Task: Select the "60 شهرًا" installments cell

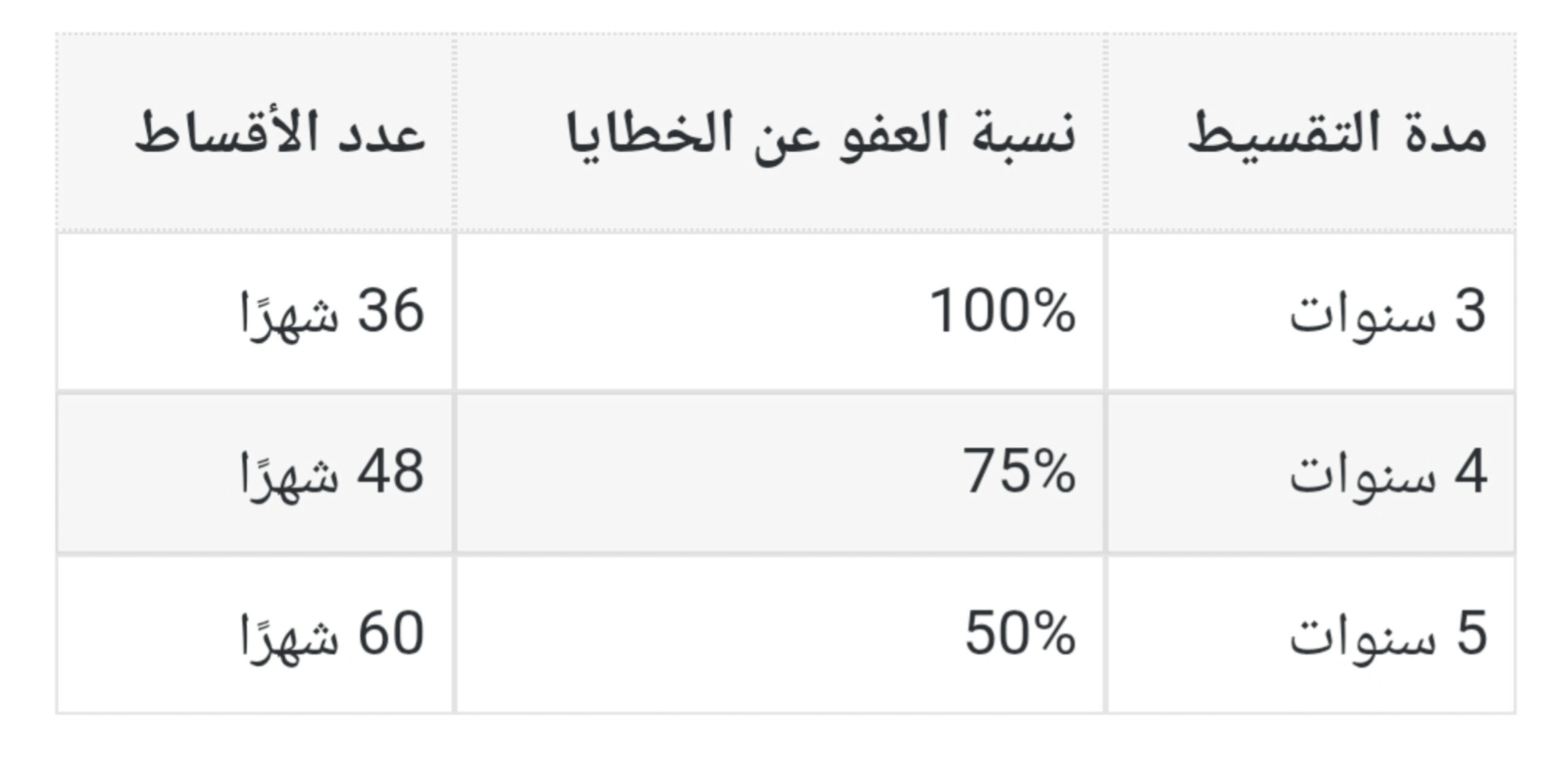Action: (x=331, y=635)
